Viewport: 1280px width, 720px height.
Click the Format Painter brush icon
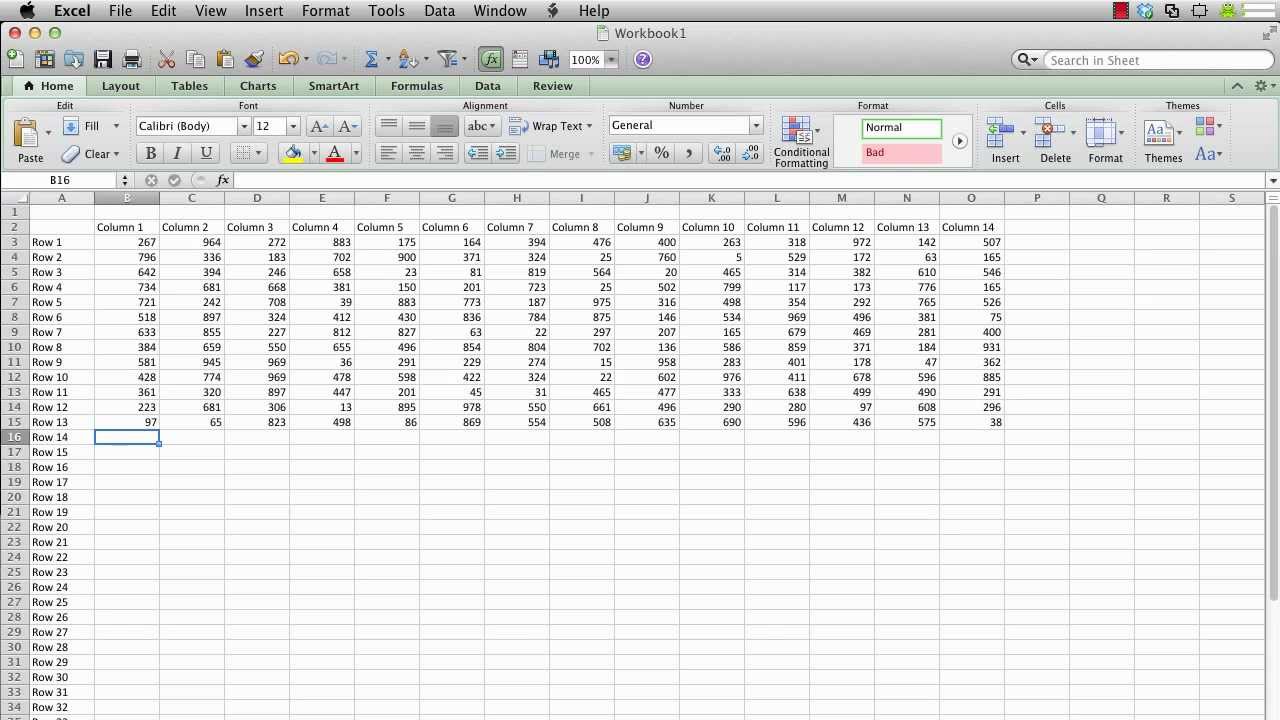[x=253, y=60]
